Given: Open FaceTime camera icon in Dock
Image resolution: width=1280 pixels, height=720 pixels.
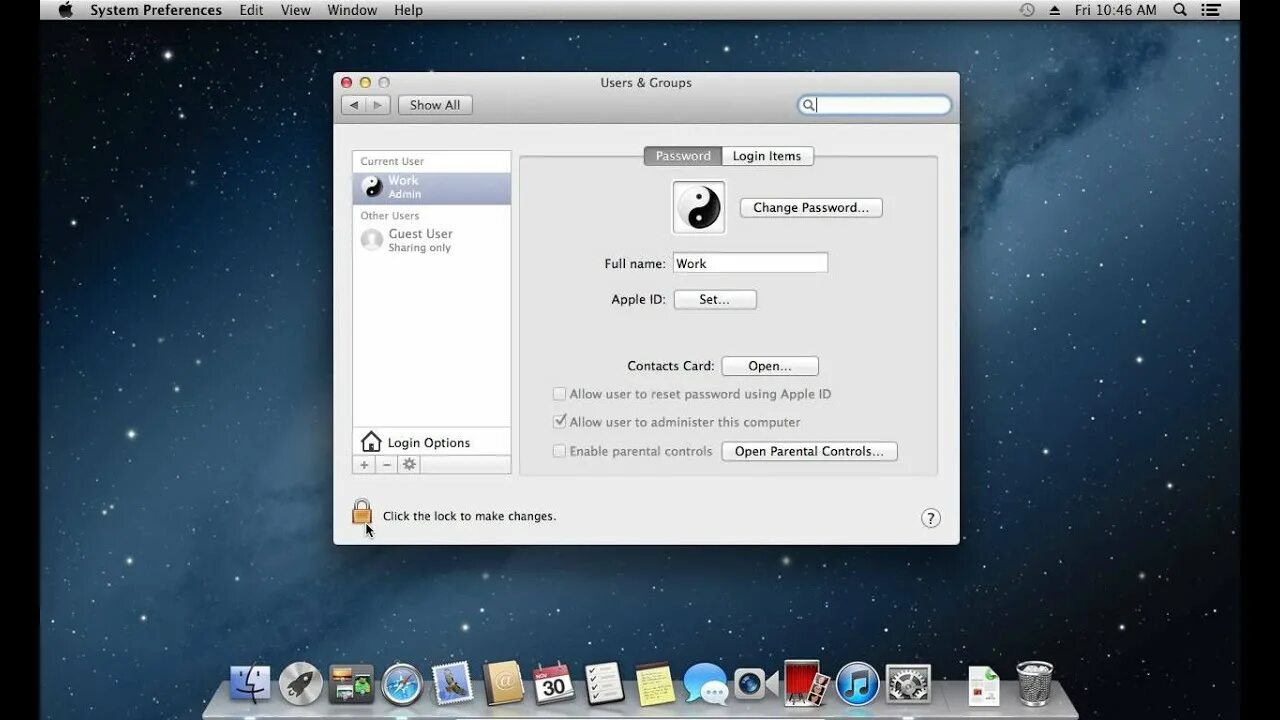Looking at the screenshot, I should pyautogui.click(x=756, y=684).
